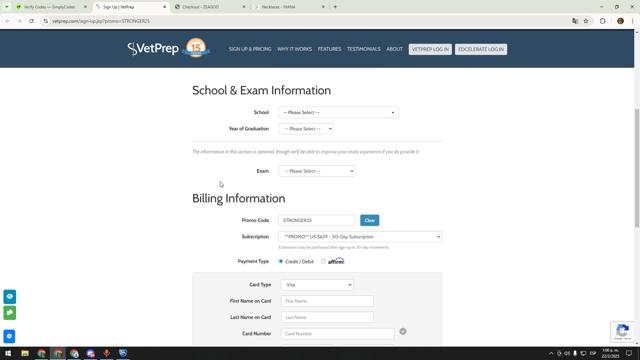Image resolution: width=640 pixels, height=360 pixels.
Task: Open the blue gear settings widget
Action: click(9, 336)
